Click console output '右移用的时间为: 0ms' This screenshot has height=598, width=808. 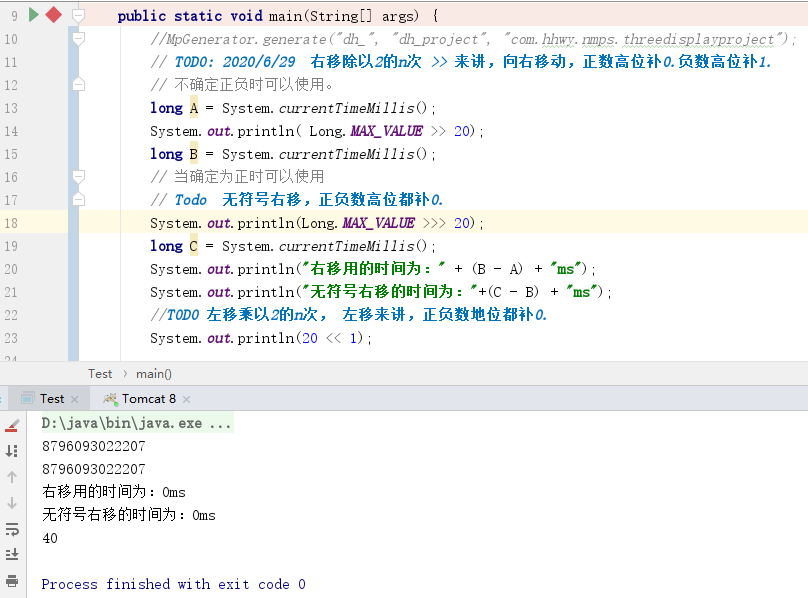[114, 492]
